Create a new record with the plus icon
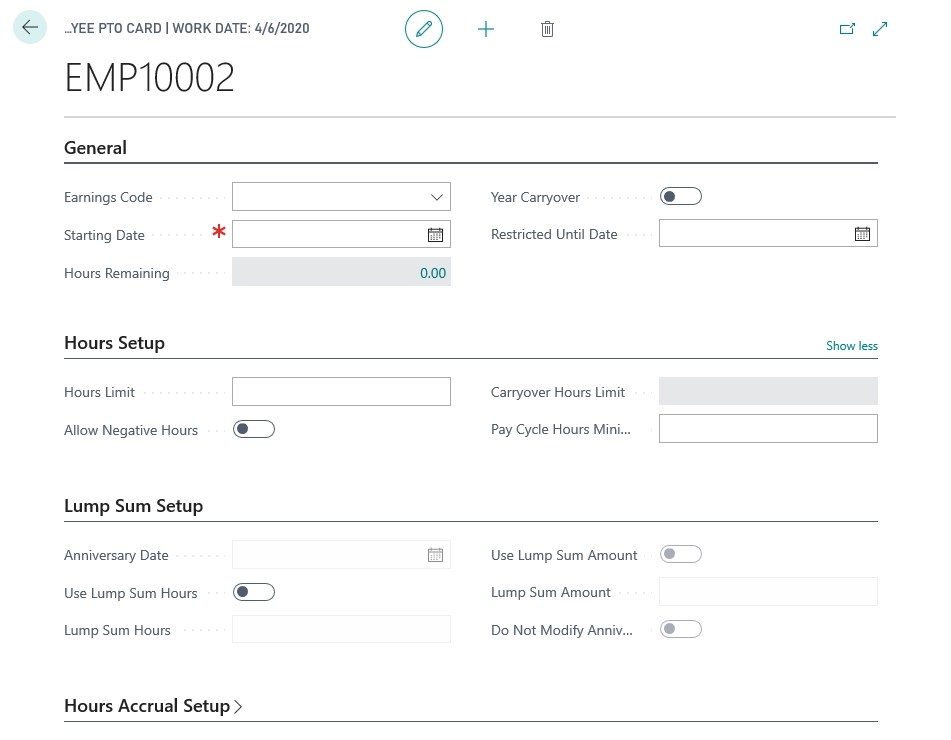Screen dimensions: 951x740 coord(486,28)
